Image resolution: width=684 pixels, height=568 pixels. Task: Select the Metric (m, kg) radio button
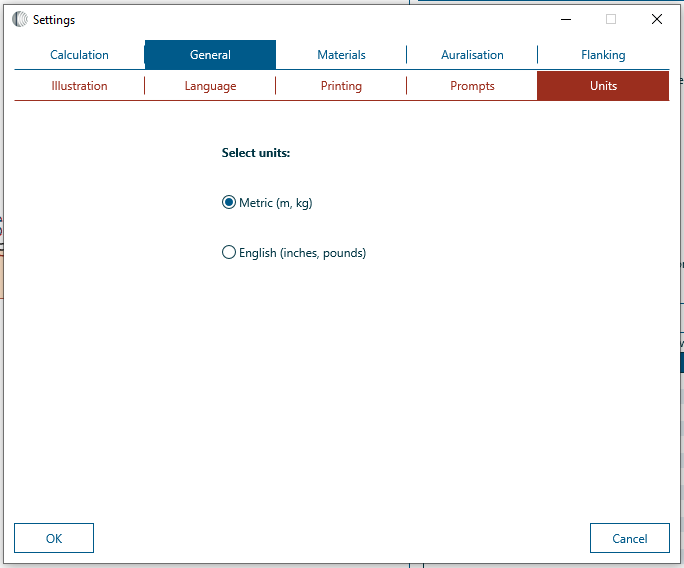click(x=229, y=202)
